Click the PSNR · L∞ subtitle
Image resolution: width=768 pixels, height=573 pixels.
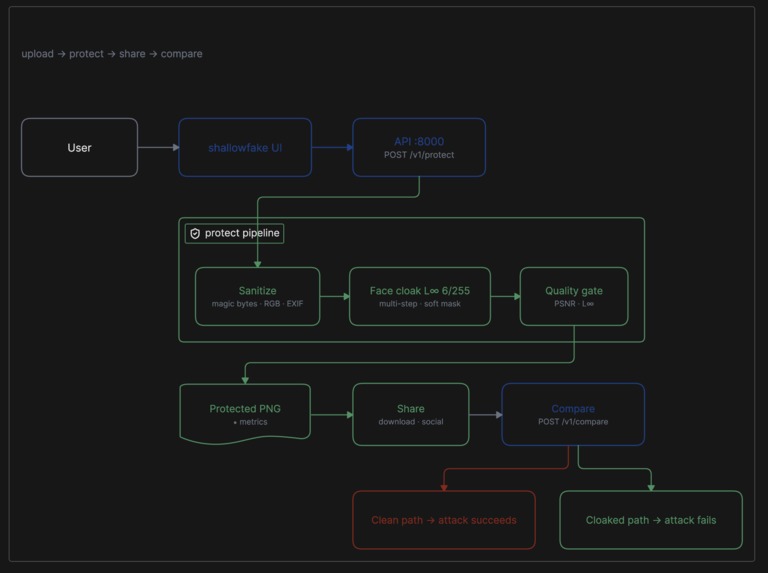click(574, 304)
